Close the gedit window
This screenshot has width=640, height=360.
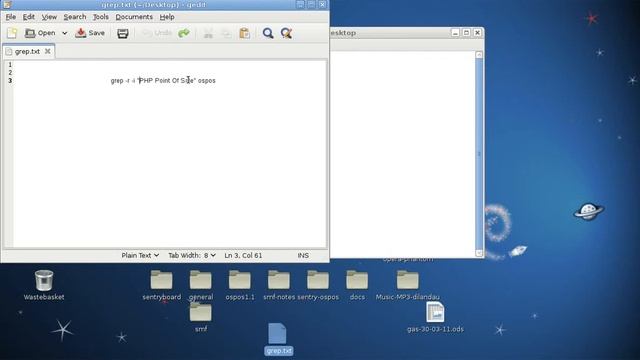coord(322,4)
